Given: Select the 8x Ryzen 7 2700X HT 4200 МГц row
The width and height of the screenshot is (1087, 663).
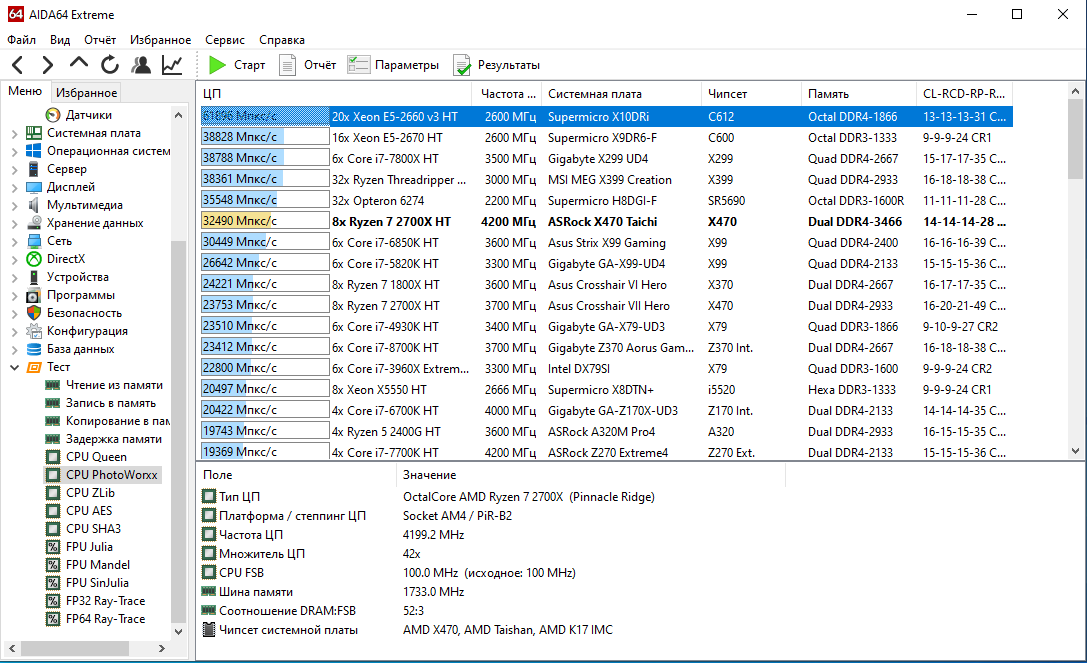Looking at the screenshot, I should click(607, 222).
